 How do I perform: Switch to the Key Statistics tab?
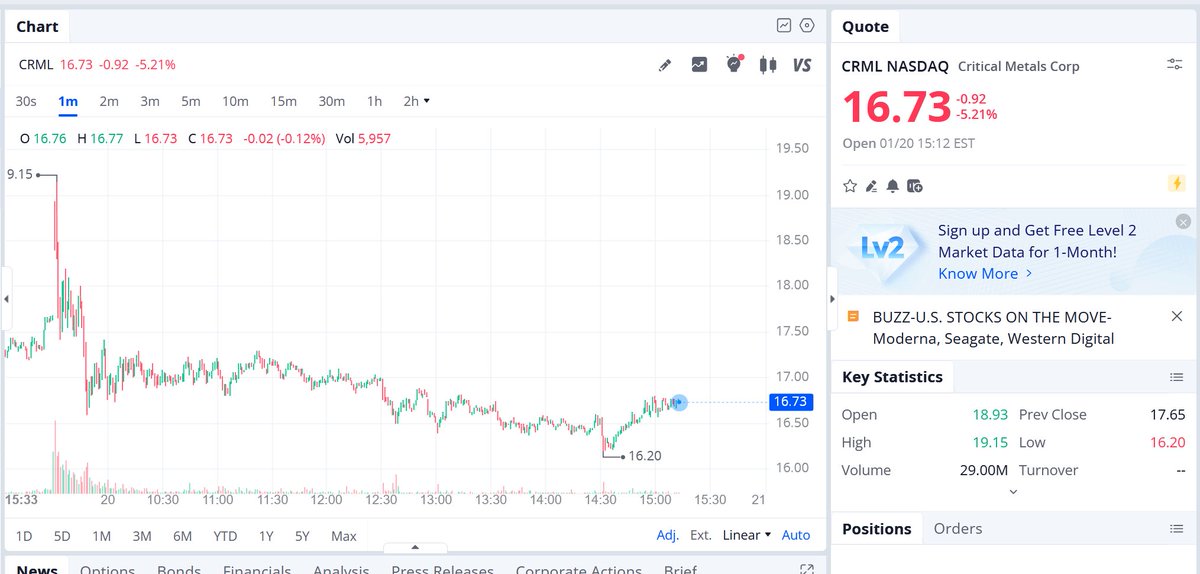tap(892, 377)
